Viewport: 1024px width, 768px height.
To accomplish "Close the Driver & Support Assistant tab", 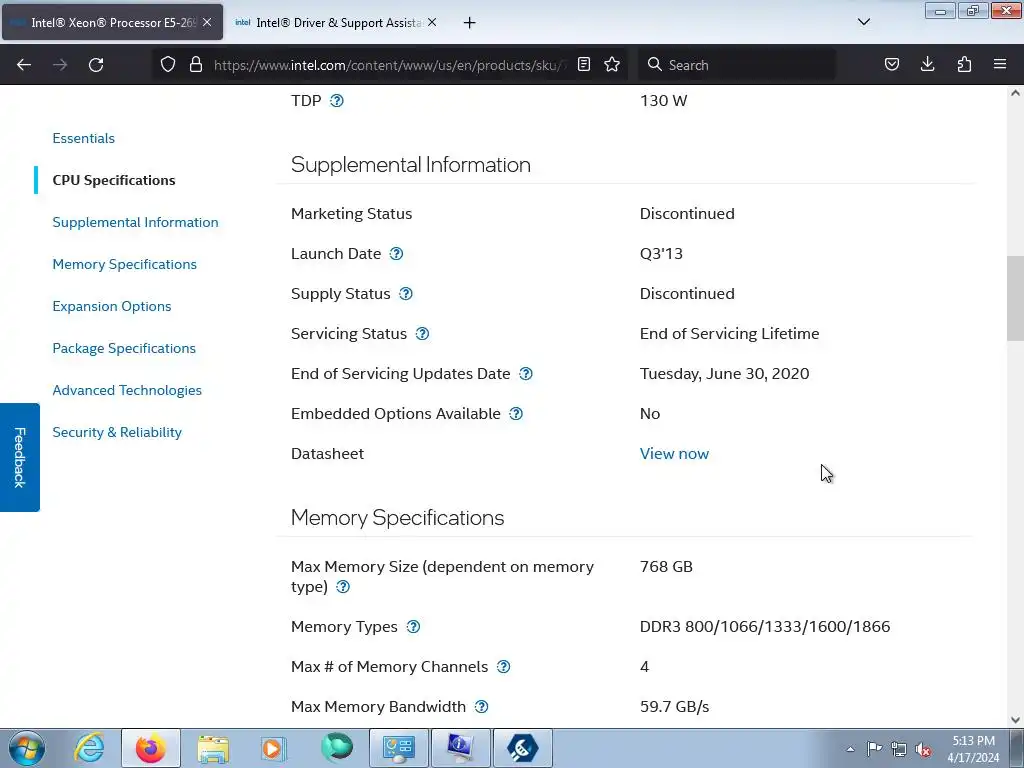I will tap(432, 22).
